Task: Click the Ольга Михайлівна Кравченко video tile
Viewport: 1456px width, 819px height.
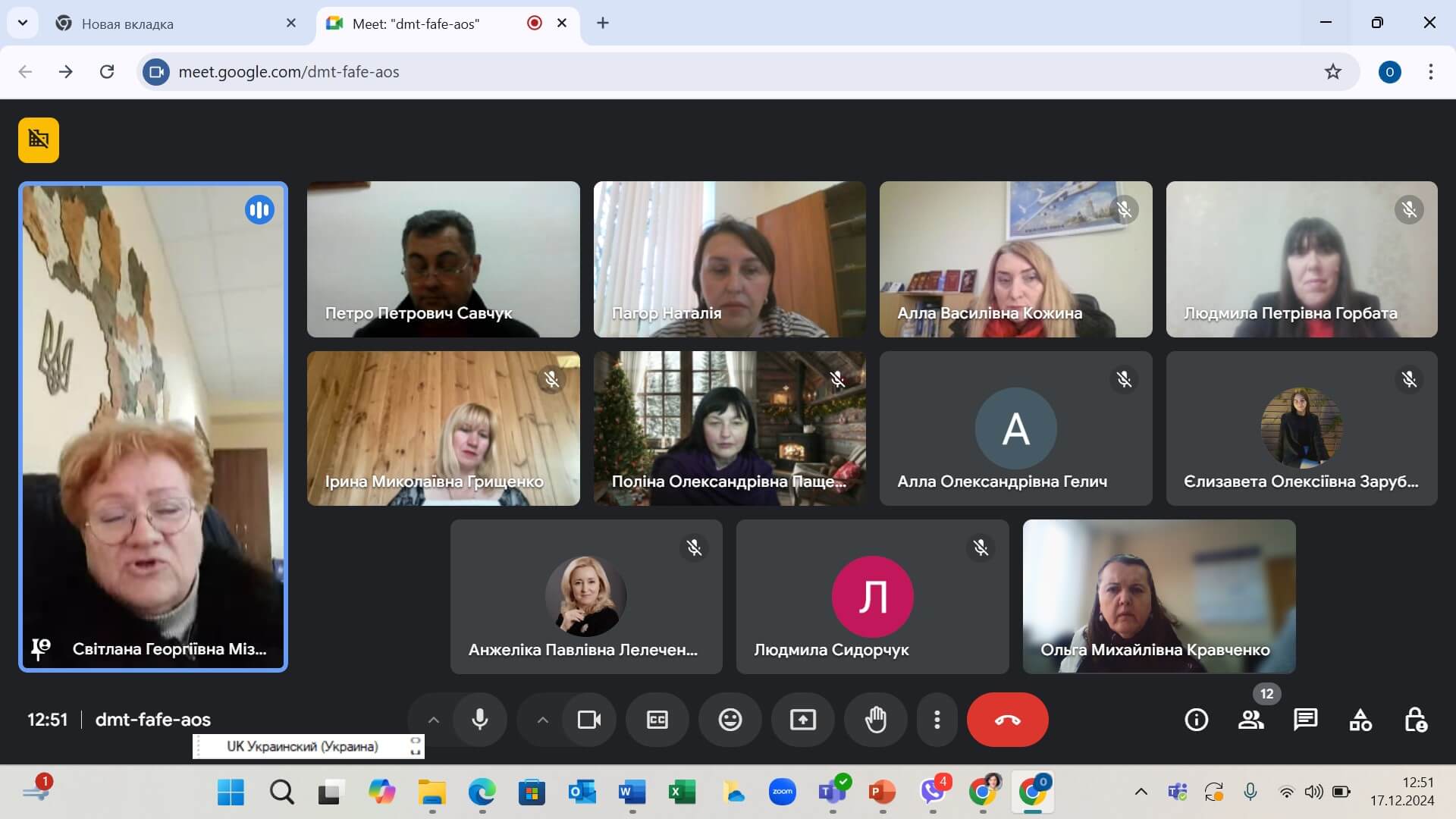Action: point(1158,596)
